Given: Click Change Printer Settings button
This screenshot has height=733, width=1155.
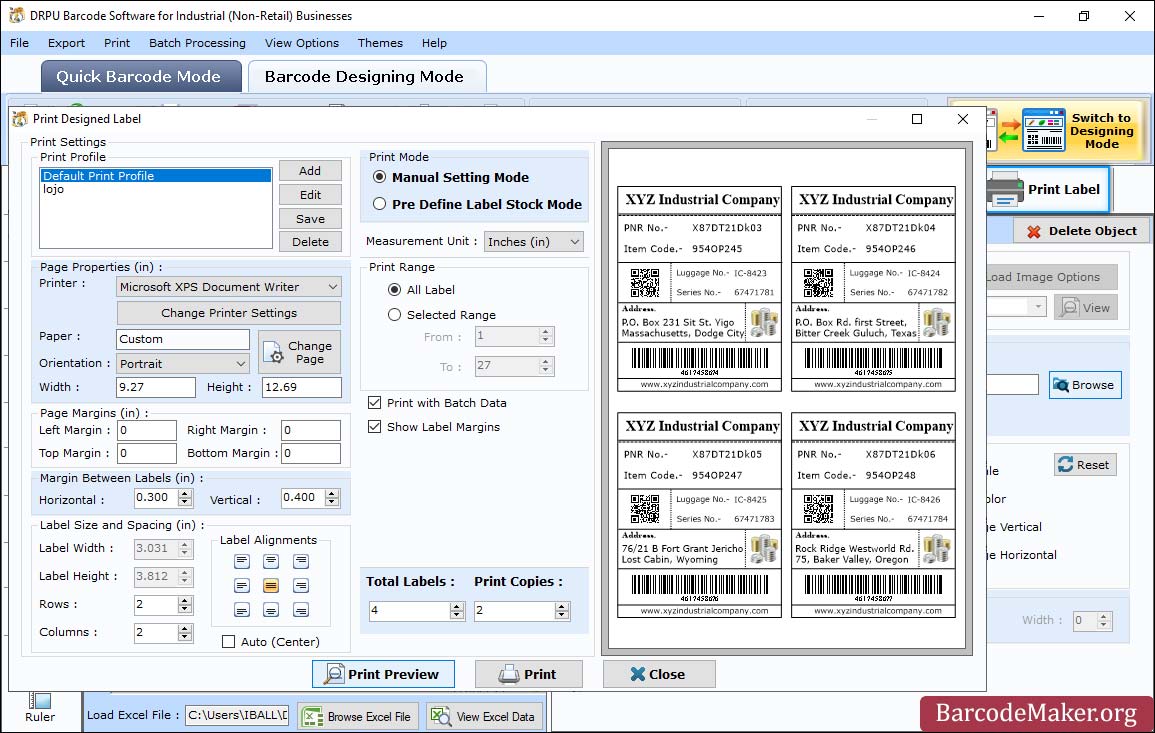Looking at the screenshot, I should [229, 313].
